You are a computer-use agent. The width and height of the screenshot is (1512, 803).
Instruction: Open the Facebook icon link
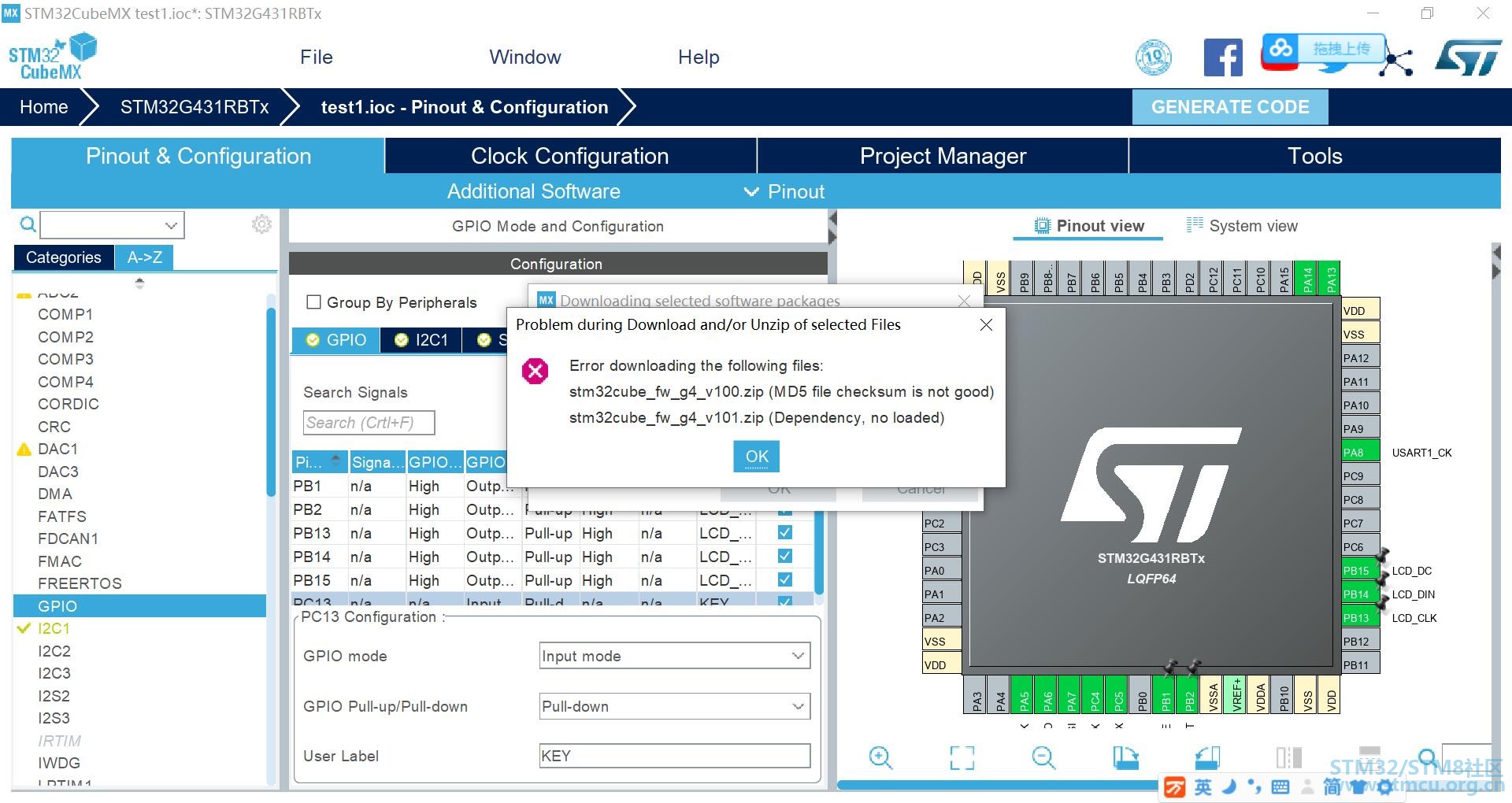1223,57
